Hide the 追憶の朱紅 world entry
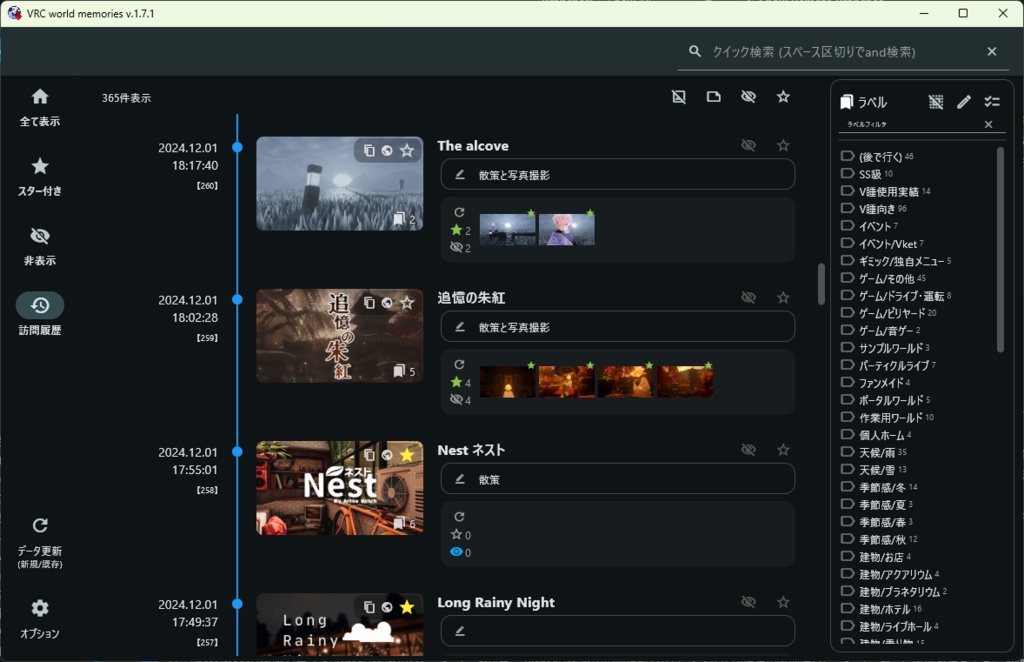This screenshot has width=1024, height=662. pos(748,297)
